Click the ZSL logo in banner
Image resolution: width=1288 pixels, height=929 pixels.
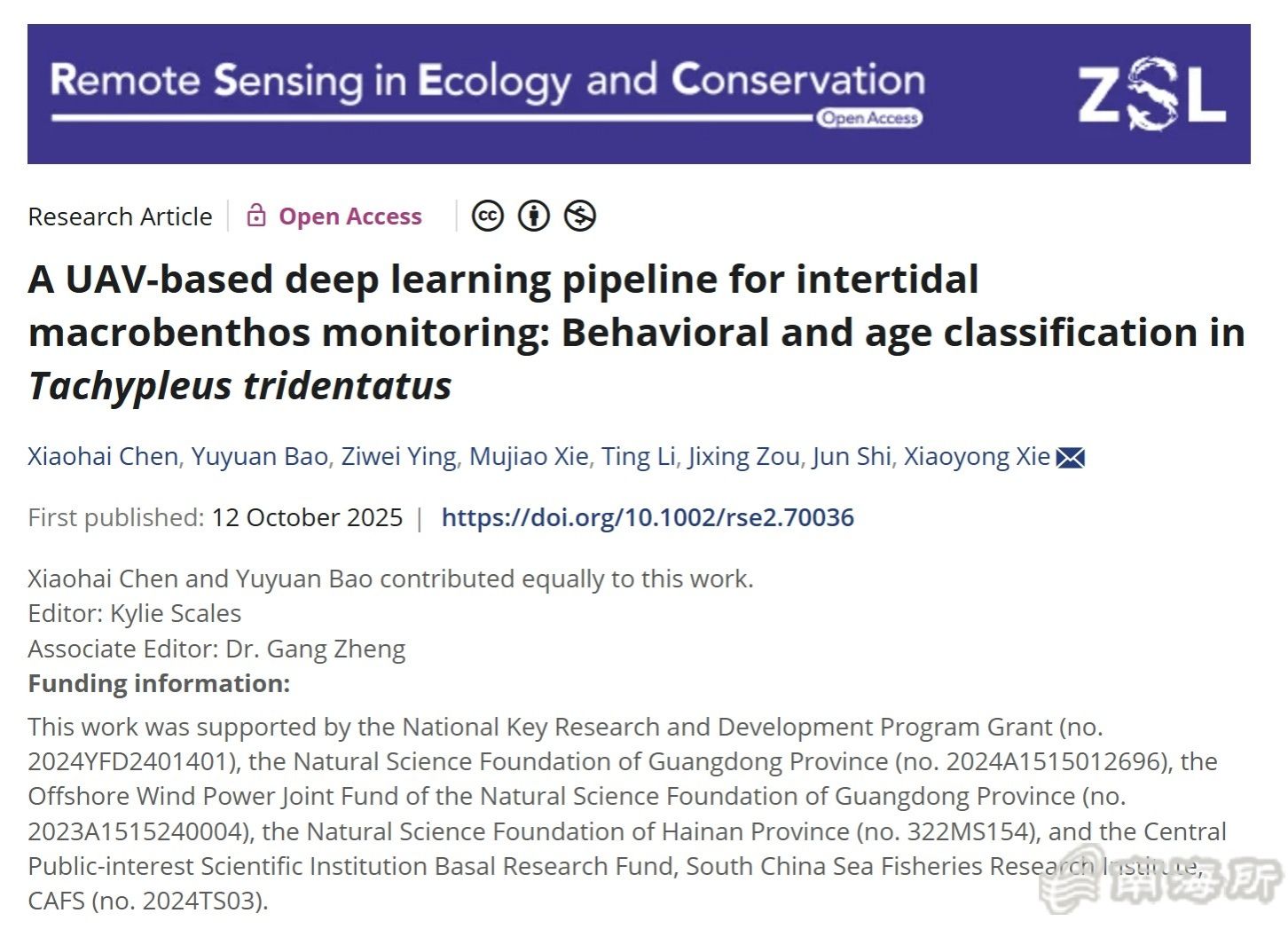pos(1151,93)
